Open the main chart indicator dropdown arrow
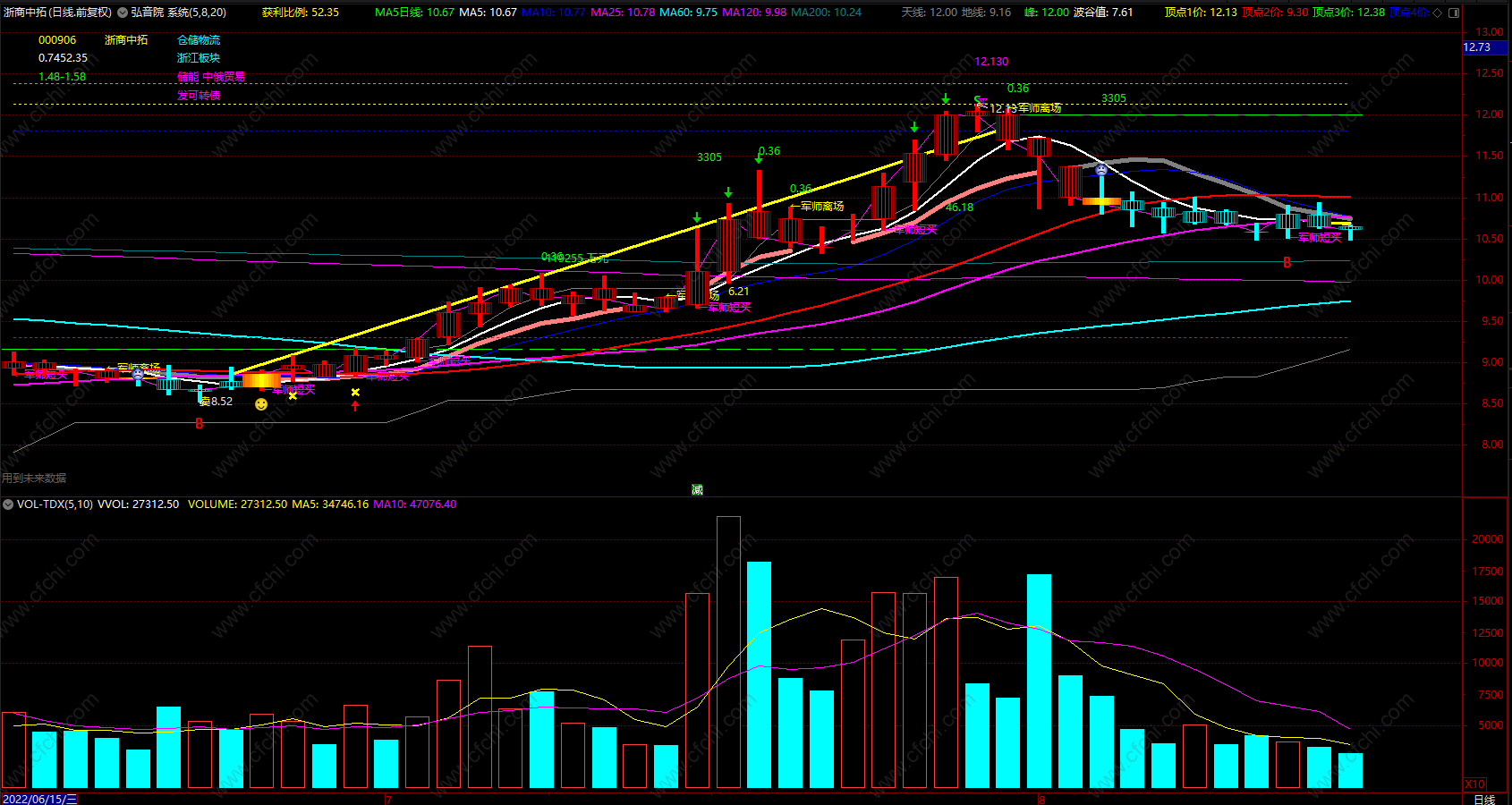Viewport: 1512px width, 805px height. pos(123,13)
